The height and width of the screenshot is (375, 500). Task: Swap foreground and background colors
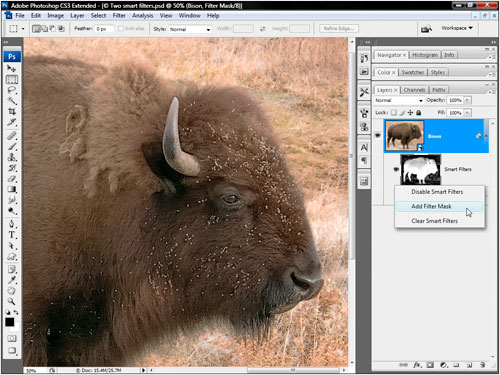coord(16,312)
